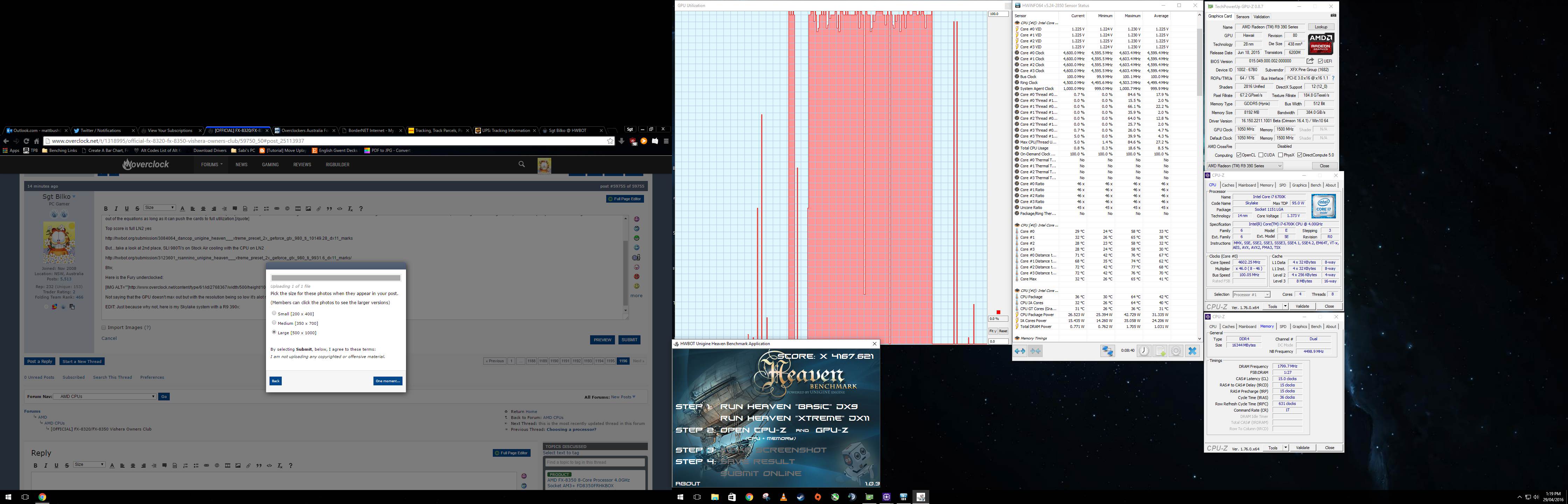The height and width of the screenshot is (504, 1568).
Task: Click the PREVIEW button on post
Action: coord(603,339)
